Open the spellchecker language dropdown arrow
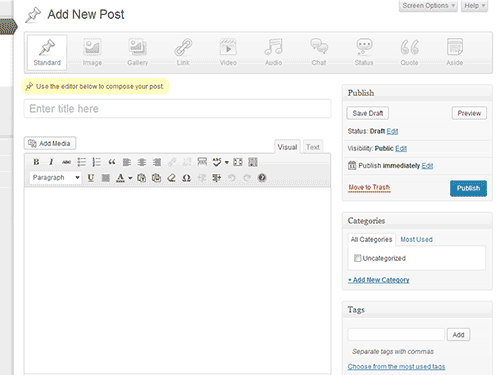Image resolution: width=500 pixels, height=375 pixels. 227,162
